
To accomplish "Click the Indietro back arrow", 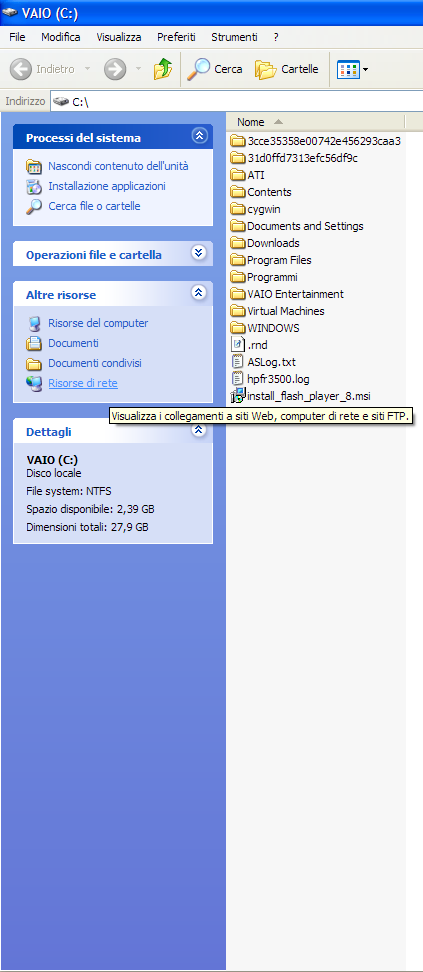I will [x=43, y=69].
